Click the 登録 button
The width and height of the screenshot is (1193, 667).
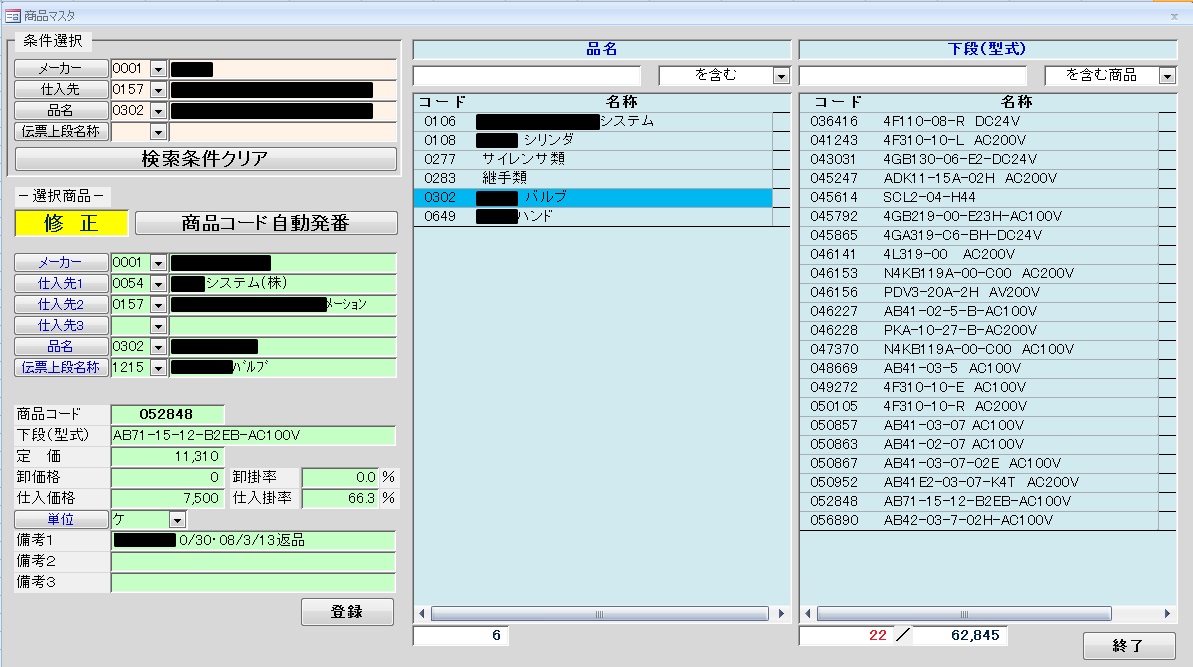[347, 612]
